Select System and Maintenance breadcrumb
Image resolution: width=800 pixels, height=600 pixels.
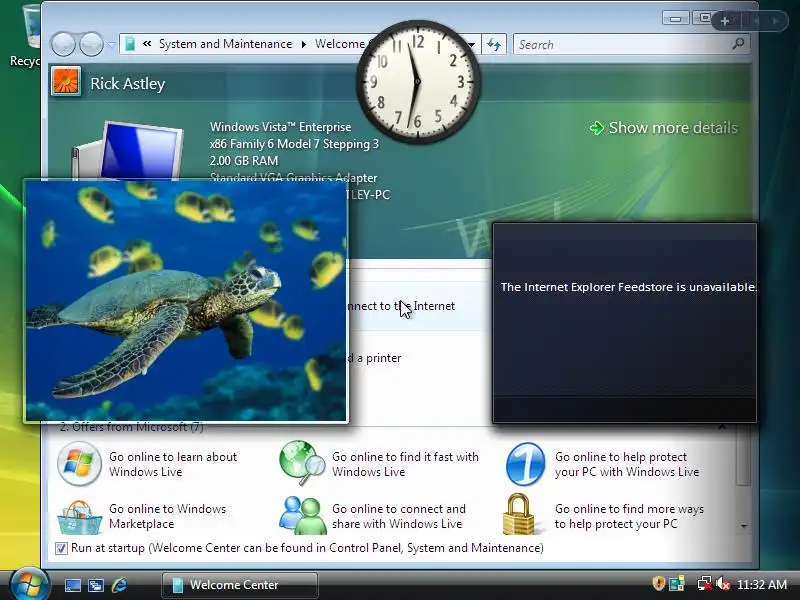pos(225,44)
